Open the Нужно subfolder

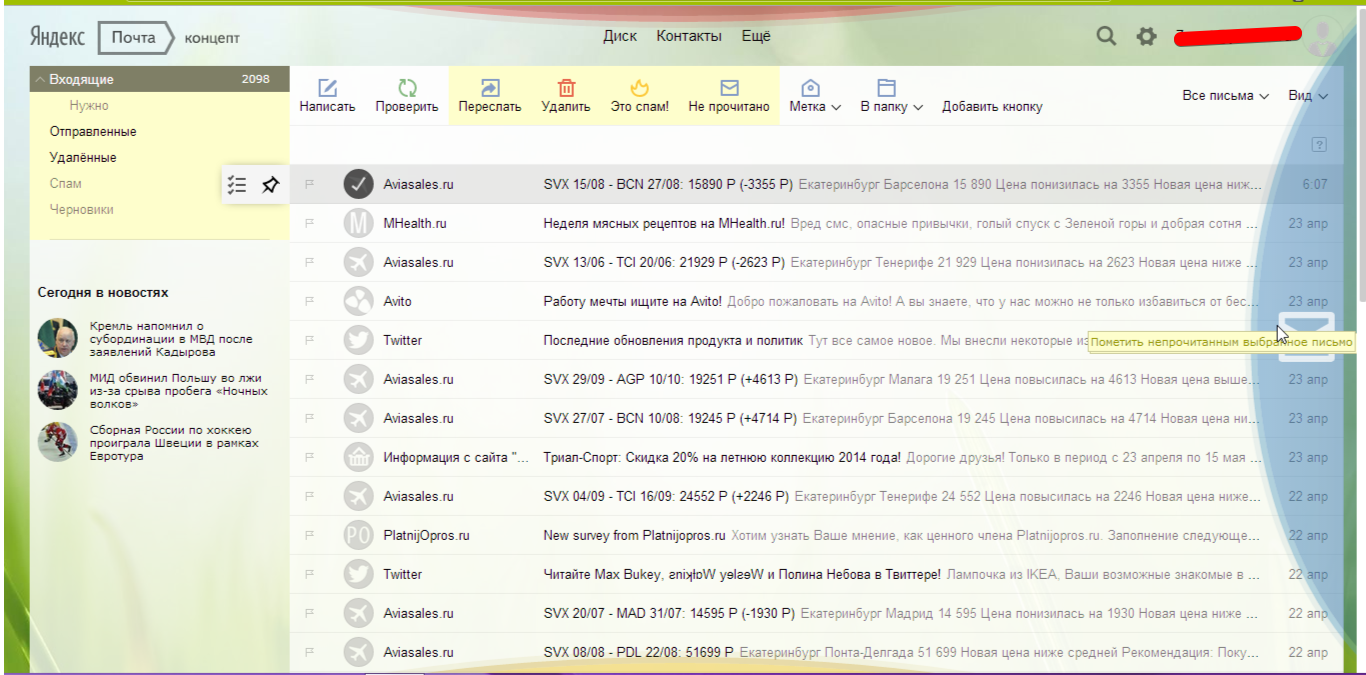tap(89, 106)
